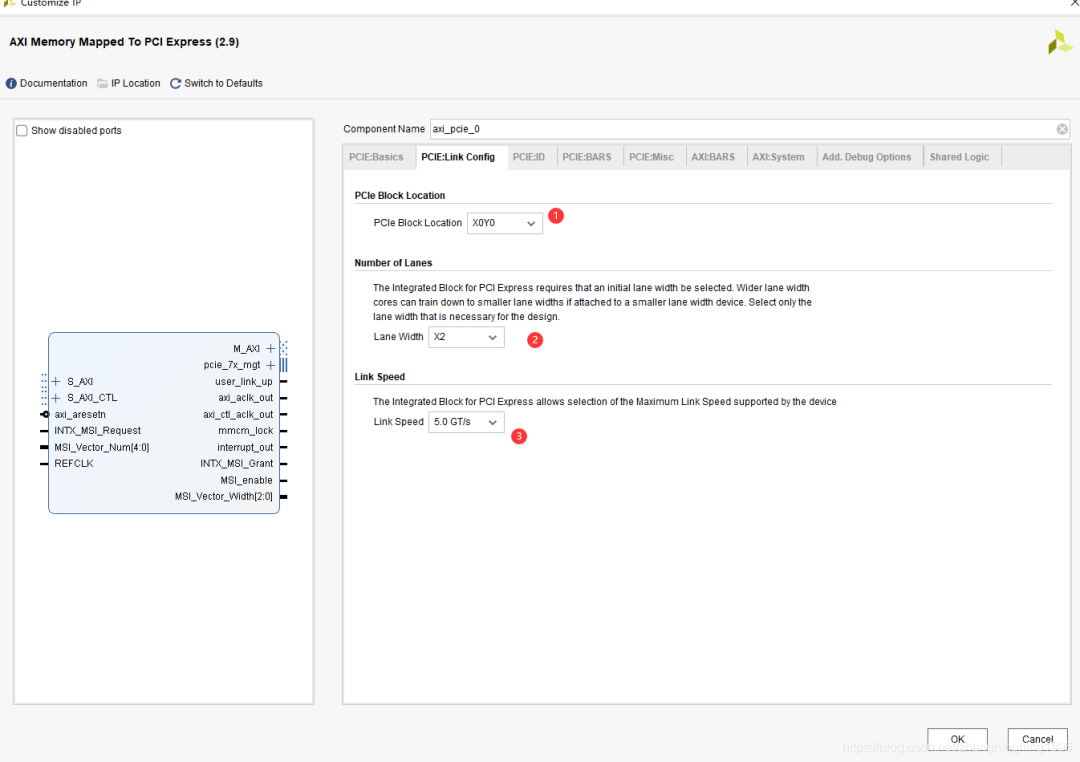
Task: Open the AXI:System tab
Action: point(778,157)
